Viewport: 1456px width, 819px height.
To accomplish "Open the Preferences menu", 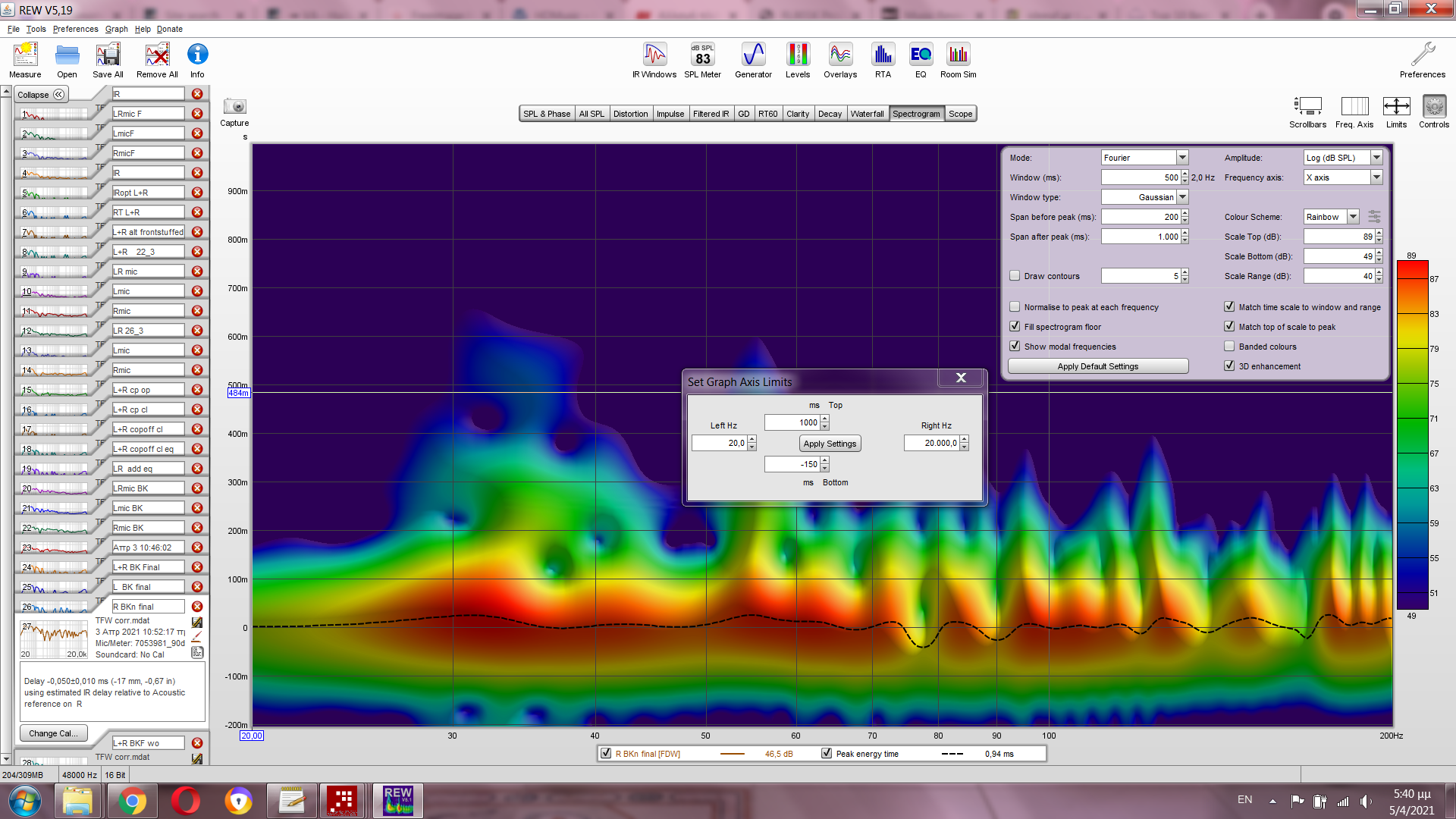I will pyautogui.click(x=75, y=29).
